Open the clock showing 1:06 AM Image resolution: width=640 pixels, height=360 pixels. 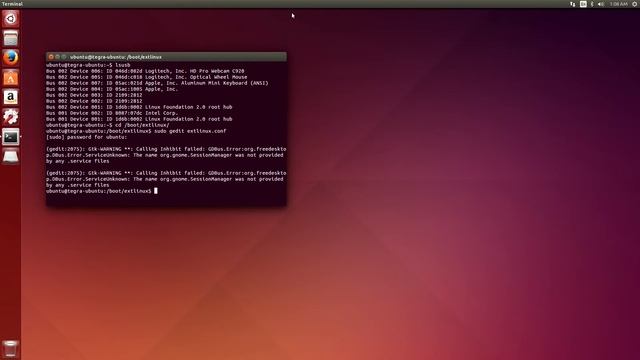(x=618, y=4)
